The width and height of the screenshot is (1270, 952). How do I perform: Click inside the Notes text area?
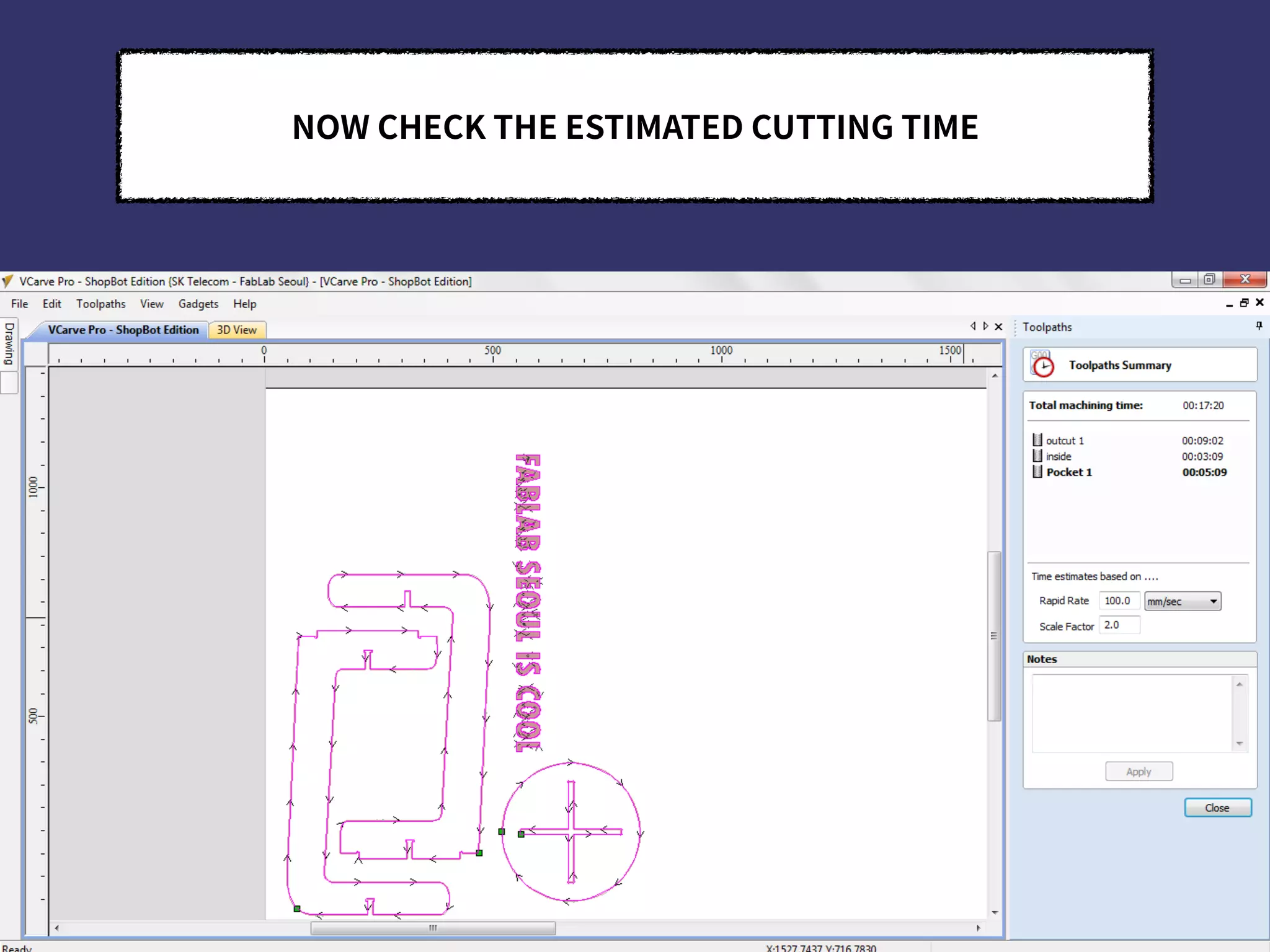(x=1132, y=713)
